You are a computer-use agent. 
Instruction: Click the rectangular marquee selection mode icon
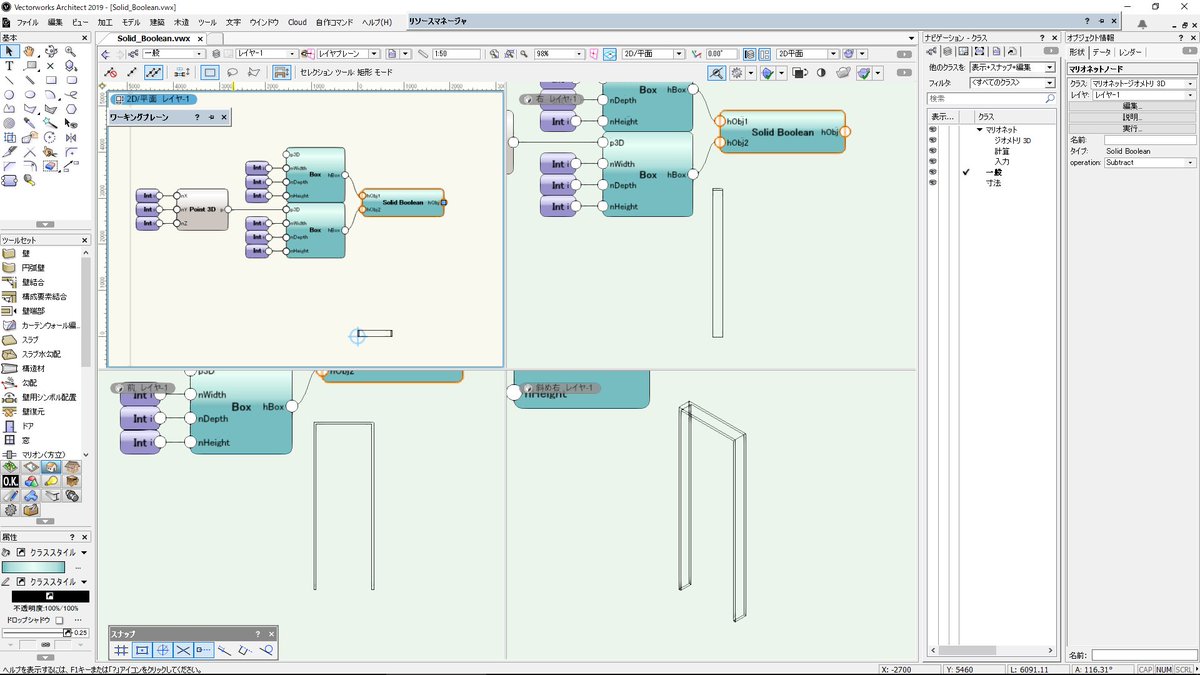point(210,72)
